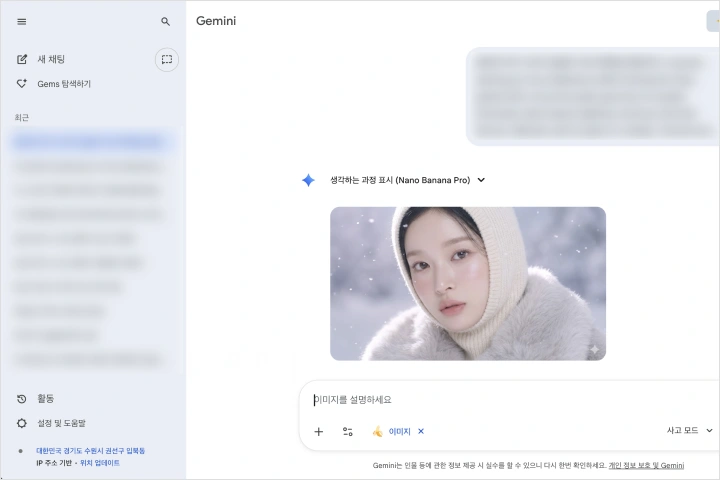Click the blurred user prompt bubble

coord(593,96)
